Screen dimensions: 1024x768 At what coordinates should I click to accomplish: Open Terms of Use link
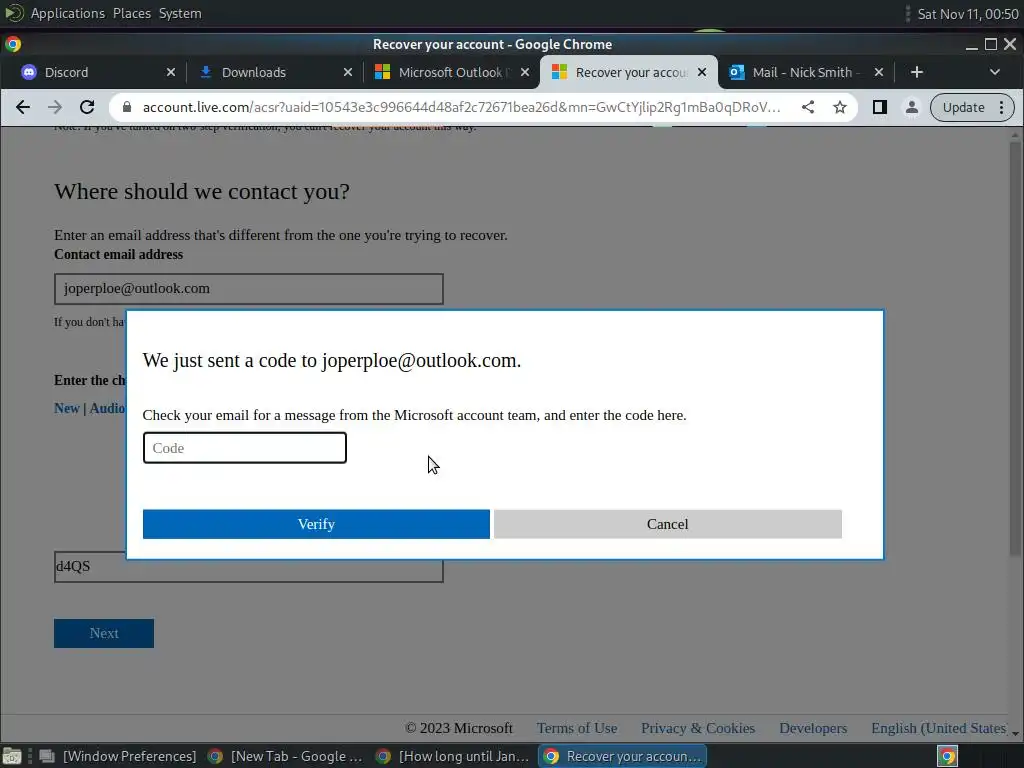pos(577,728)
